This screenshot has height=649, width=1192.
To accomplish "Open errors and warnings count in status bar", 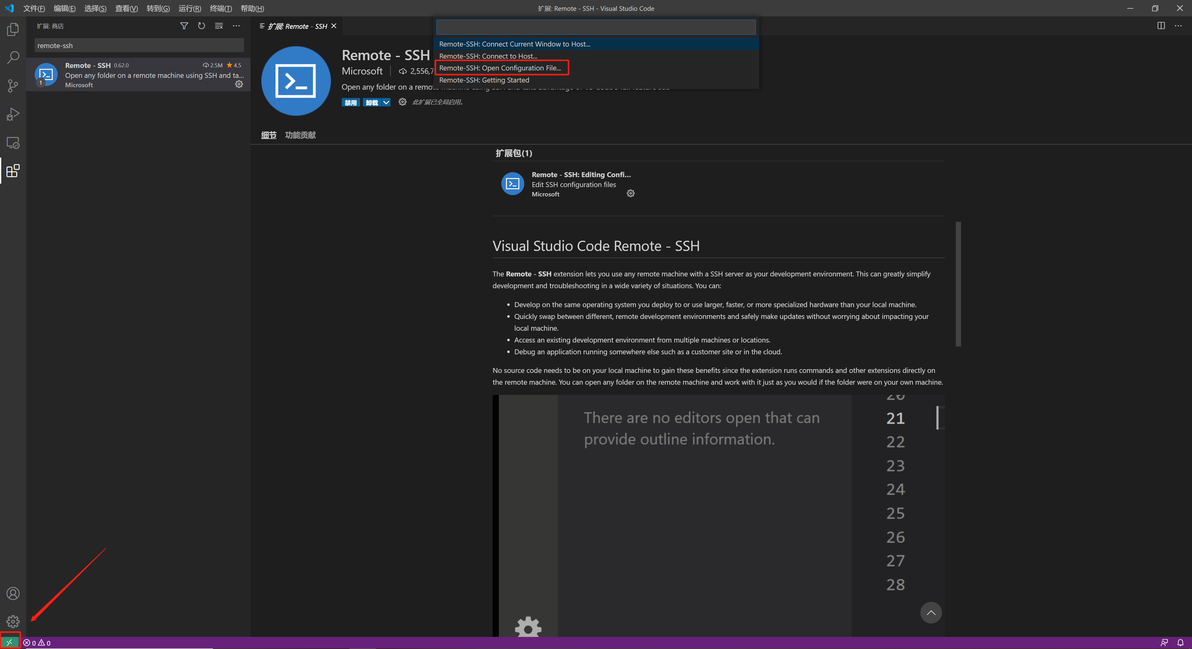I will click(x=36, y=643).
